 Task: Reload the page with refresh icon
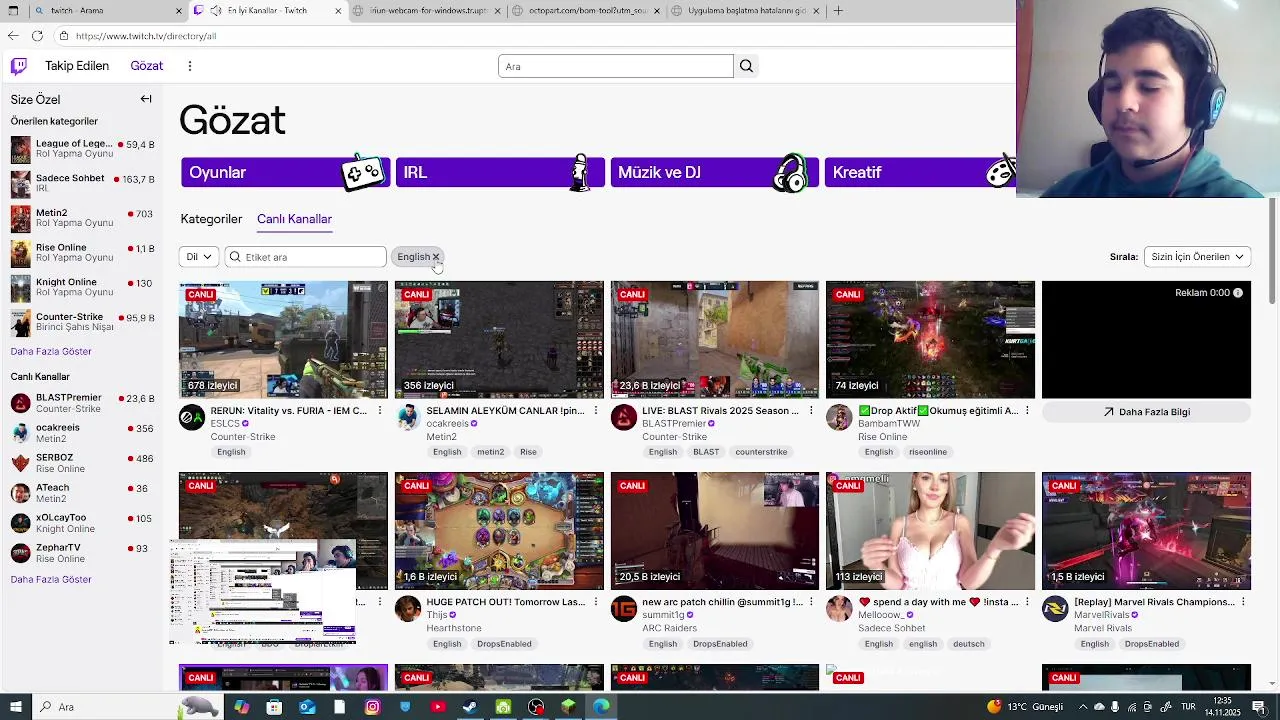click(x=37, y=35)
